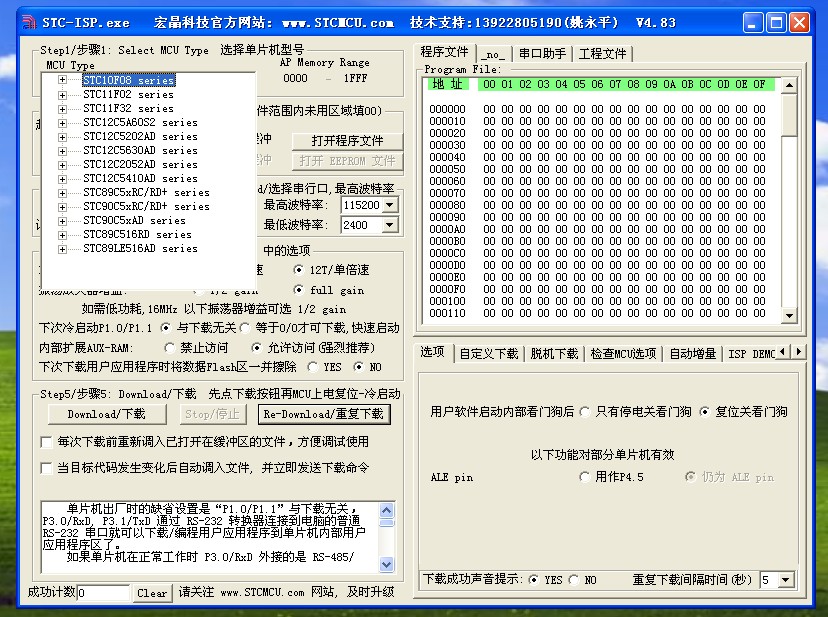Open the max baud rate 115200 dropdown

[390, 205]
